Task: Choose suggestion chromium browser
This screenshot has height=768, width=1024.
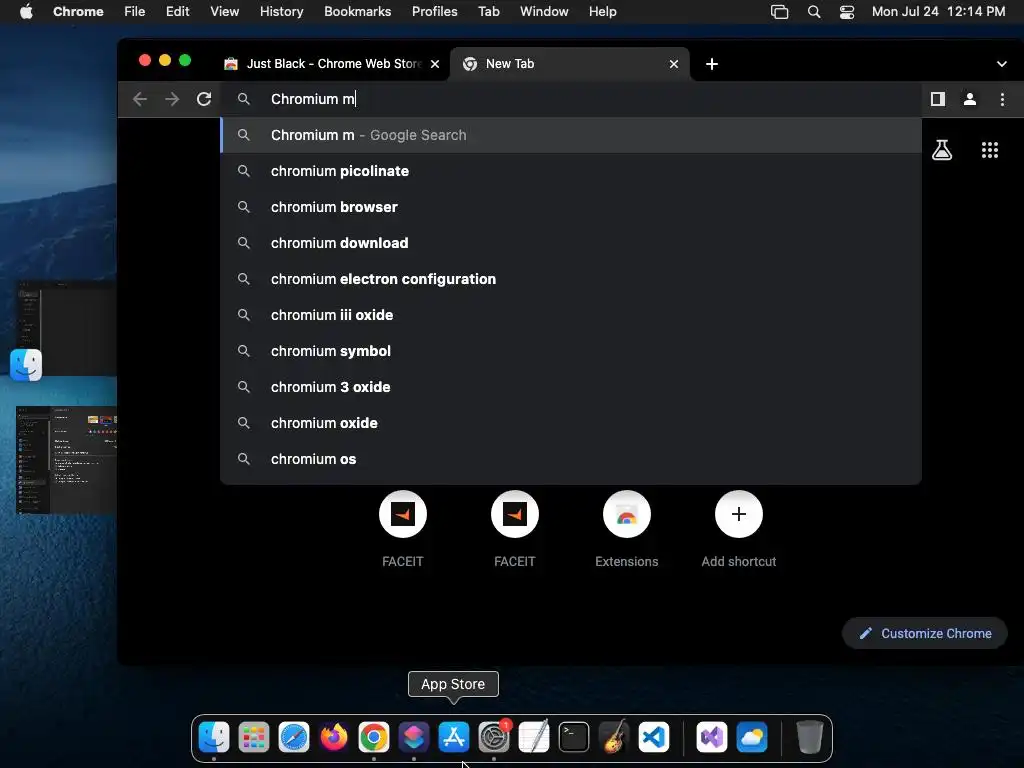Action: coord(571,207)
